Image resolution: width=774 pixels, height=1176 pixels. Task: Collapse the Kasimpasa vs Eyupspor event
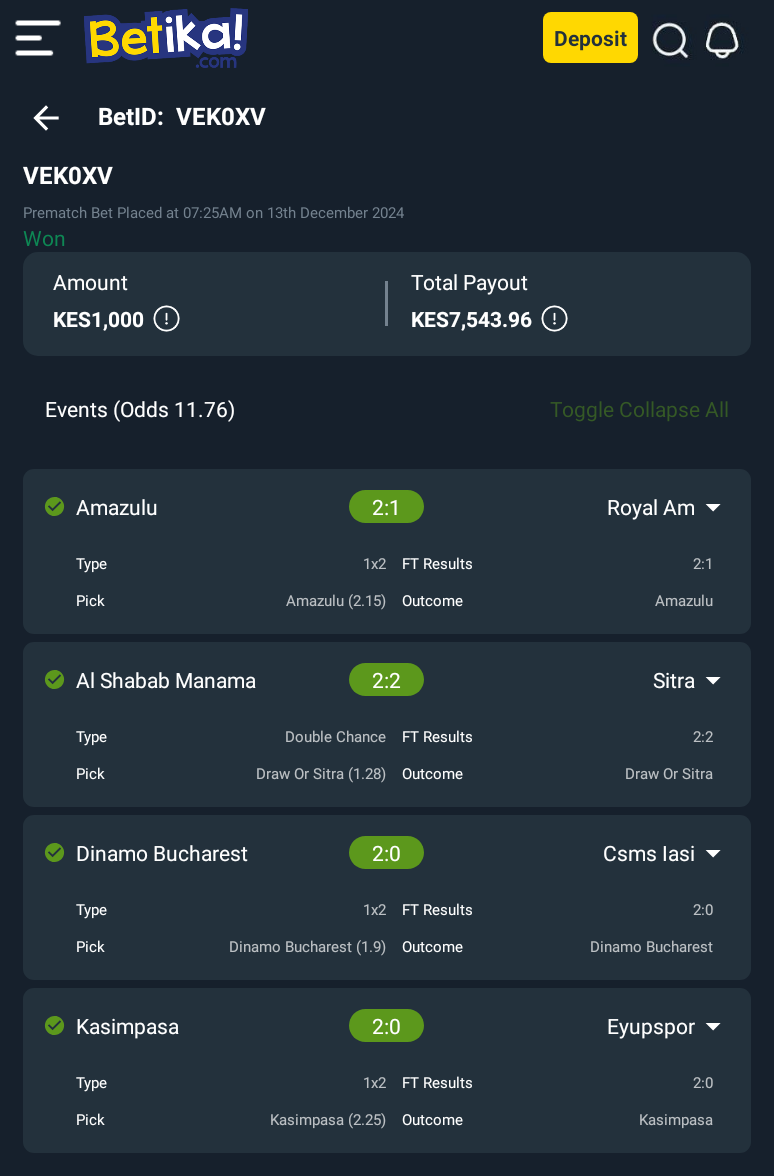click(713, 1026)
